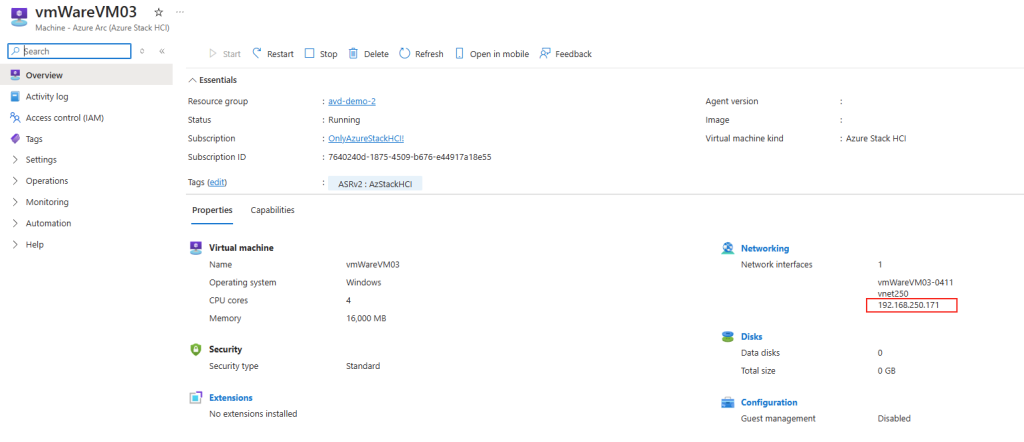Screen dimensions: 1024x442
Task: Click the ASRv2 : AzStackHCI tag chip
Action: [375, 184]
